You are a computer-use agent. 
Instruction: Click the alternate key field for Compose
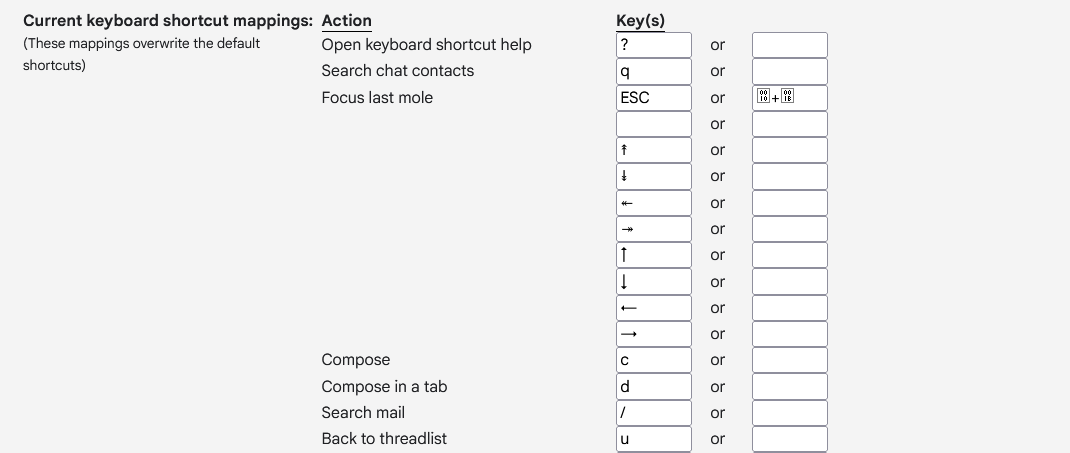pos(789,360)
